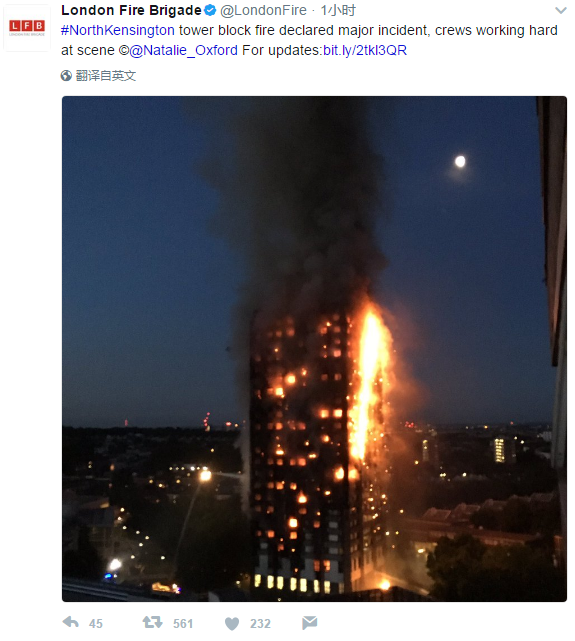Expand the tweet options chevron
Viewport: 575px width, 641px height.
pos(561,11)
